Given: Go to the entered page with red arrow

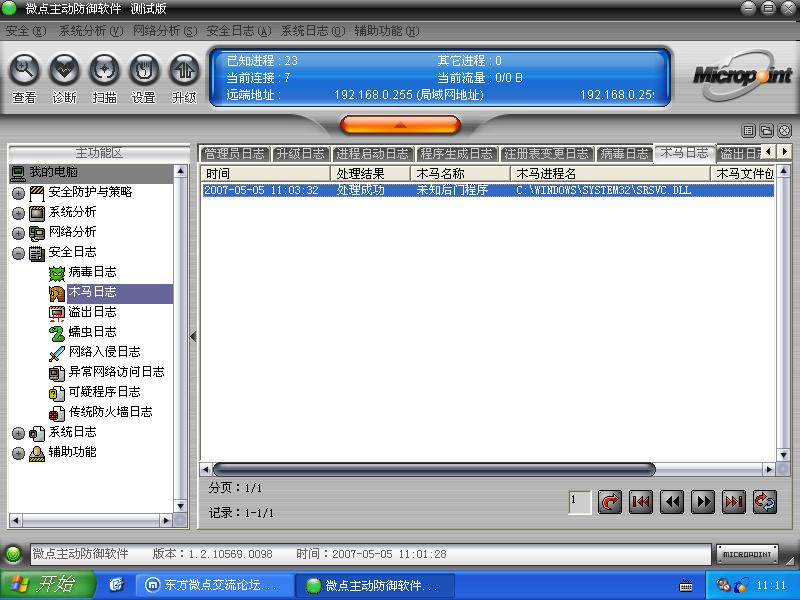Looking at the screenshot, I should click(609, 502).
